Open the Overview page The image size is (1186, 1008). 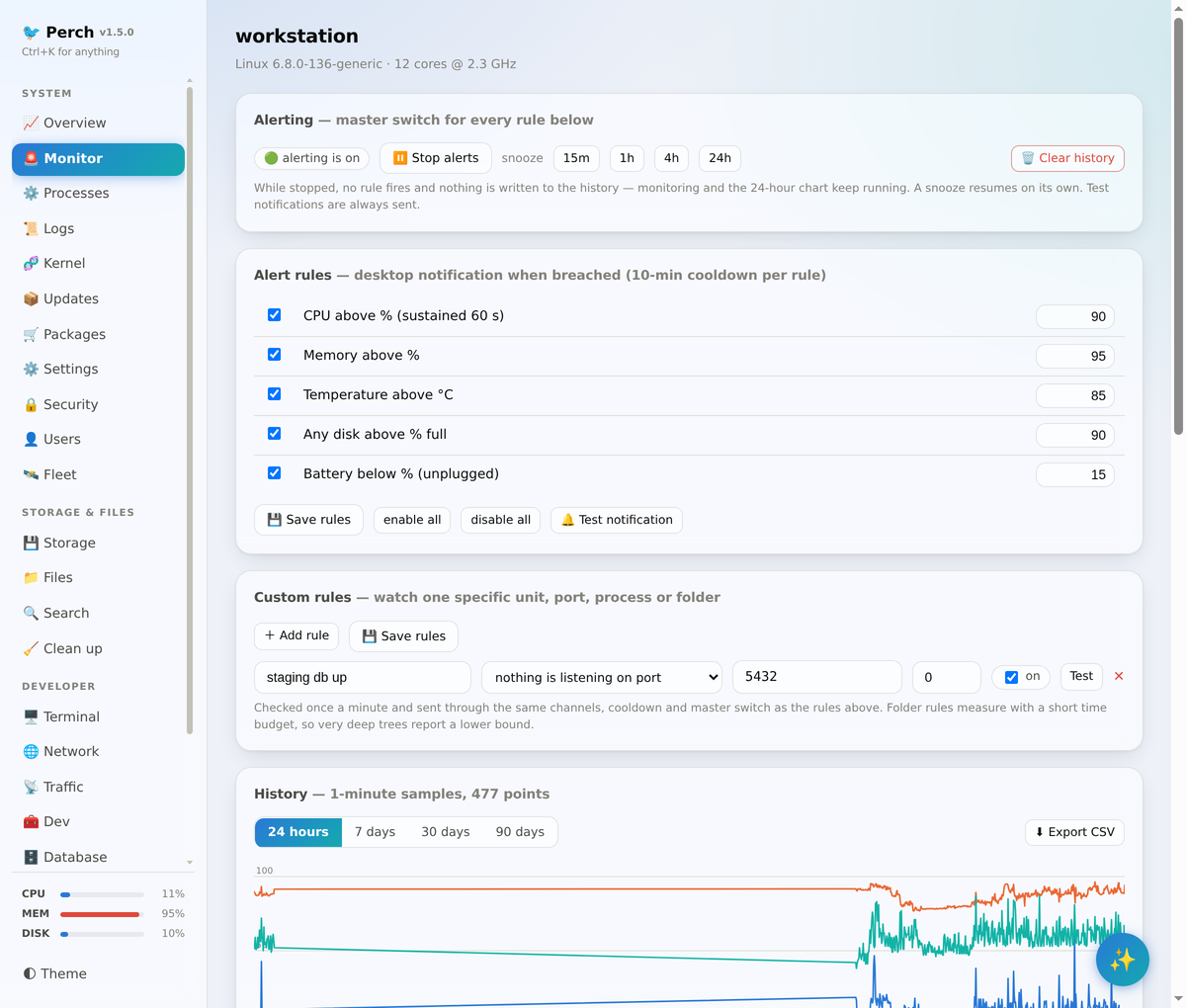click(x=98, y=124)
